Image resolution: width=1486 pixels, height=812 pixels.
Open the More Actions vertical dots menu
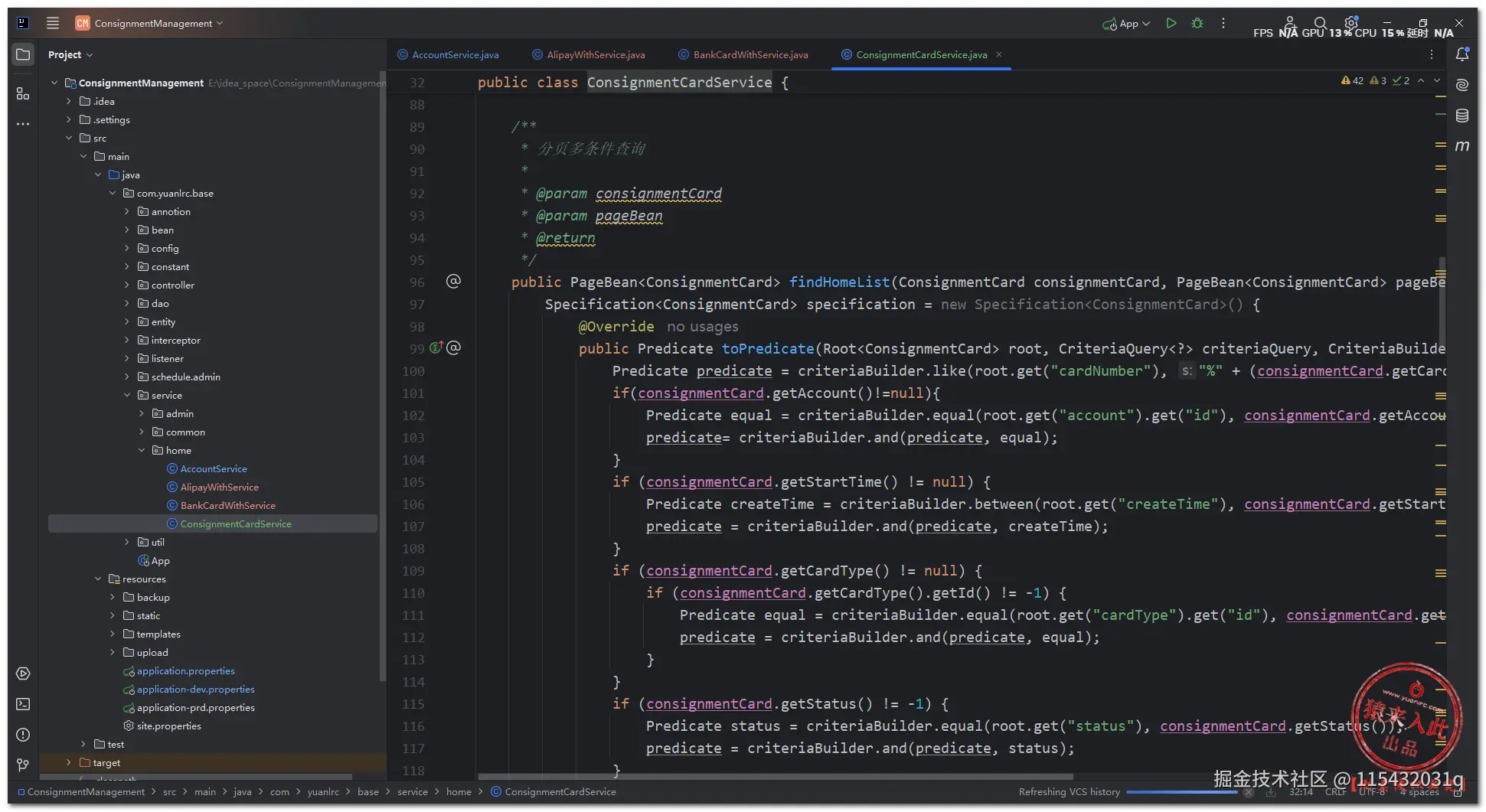[x=1223, y=24]
